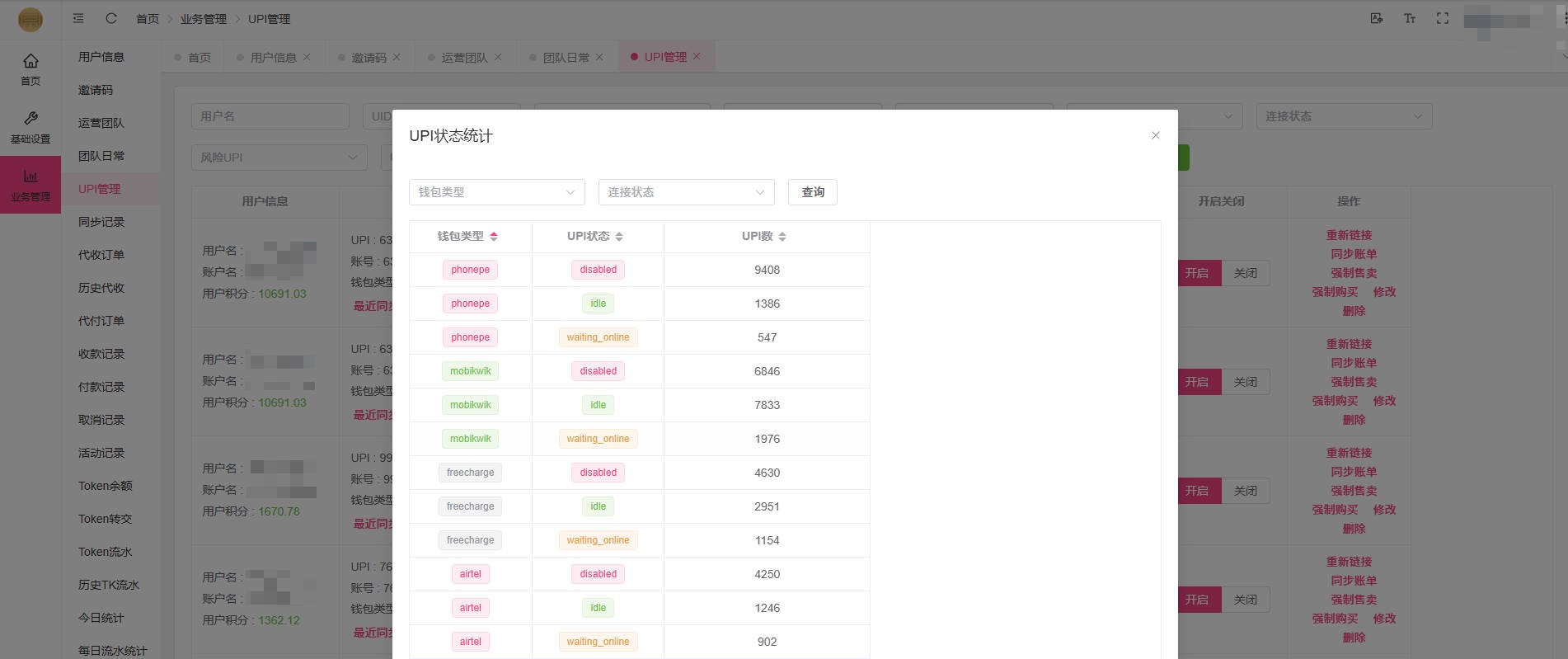1568x659 pixels.
Task: Open the 风险UPI filter dropdown
Action: (x=279, y=158)
